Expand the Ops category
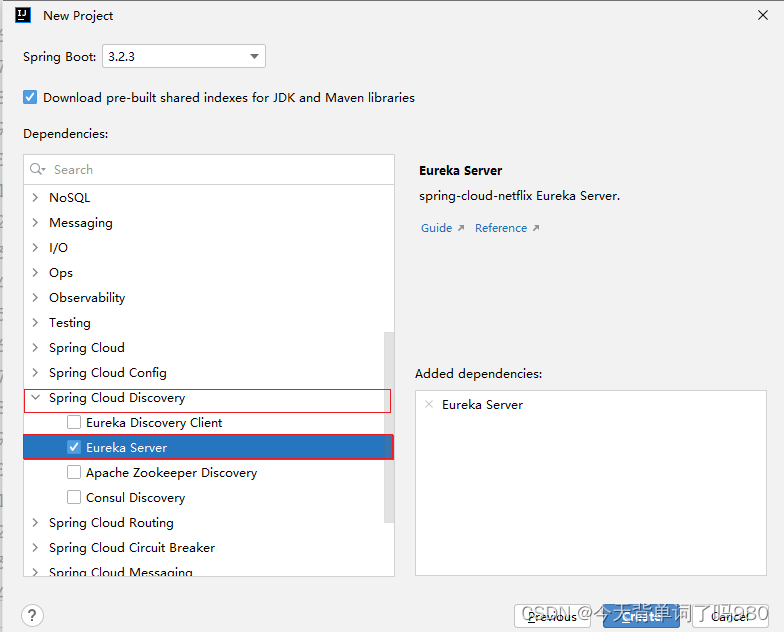Image resolution: width=784 pixels, height=632 pixels. pyautogui.click(x=35, y=272)
